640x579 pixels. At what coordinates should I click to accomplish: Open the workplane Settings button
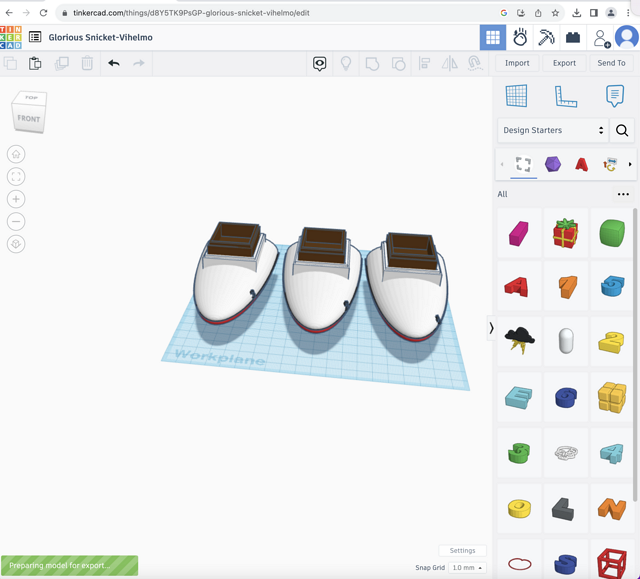(462, 550)
